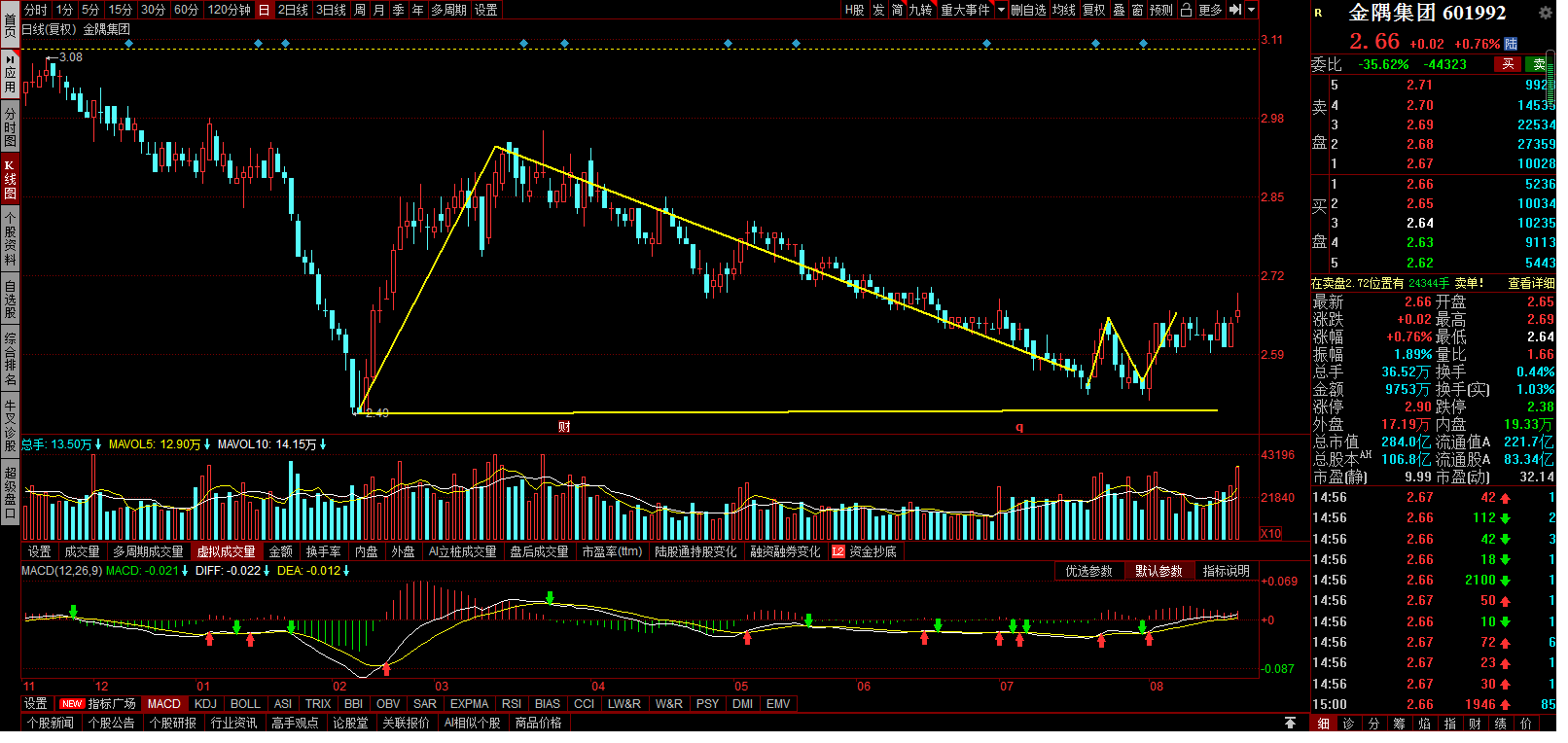1568x743 pixels.
Task: Open 设置 in volume indicator bar
Action: (39, 551)
